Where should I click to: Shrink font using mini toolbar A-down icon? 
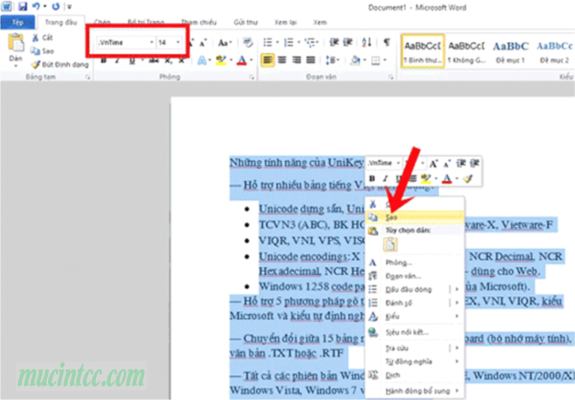click(x=447, y=164)
